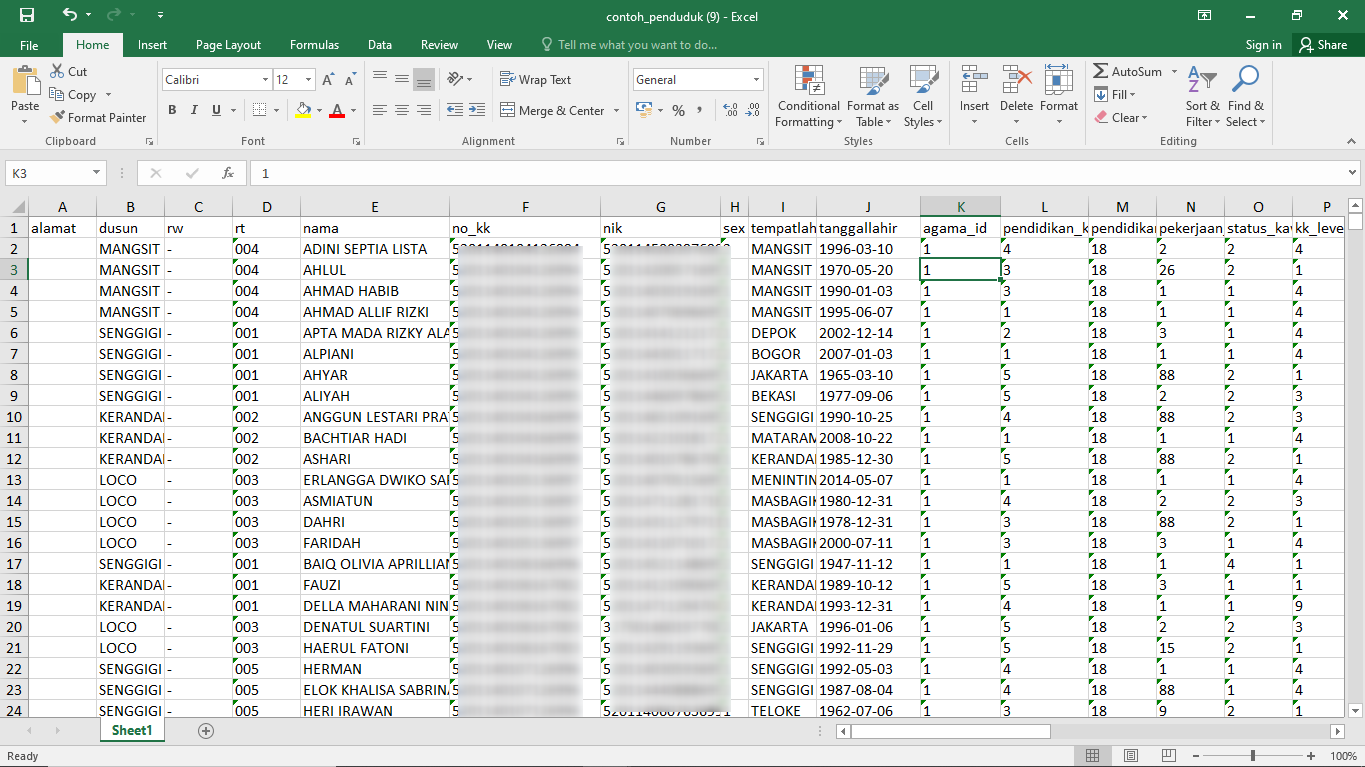Screen dimensions: 1365x767
Task: Open Cell Styles gallery
Action: coord(922,97)
